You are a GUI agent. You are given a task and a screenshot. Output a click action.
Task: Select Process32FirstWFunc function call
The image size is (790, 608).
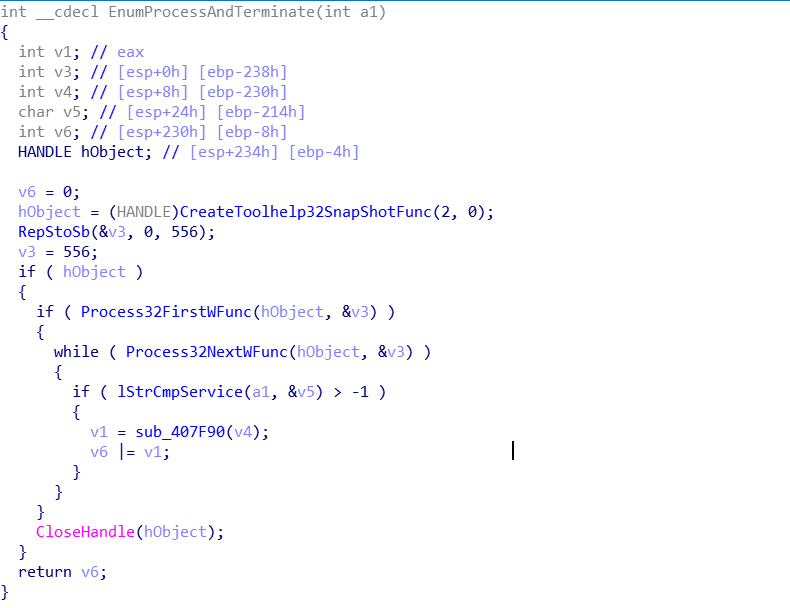166,312
